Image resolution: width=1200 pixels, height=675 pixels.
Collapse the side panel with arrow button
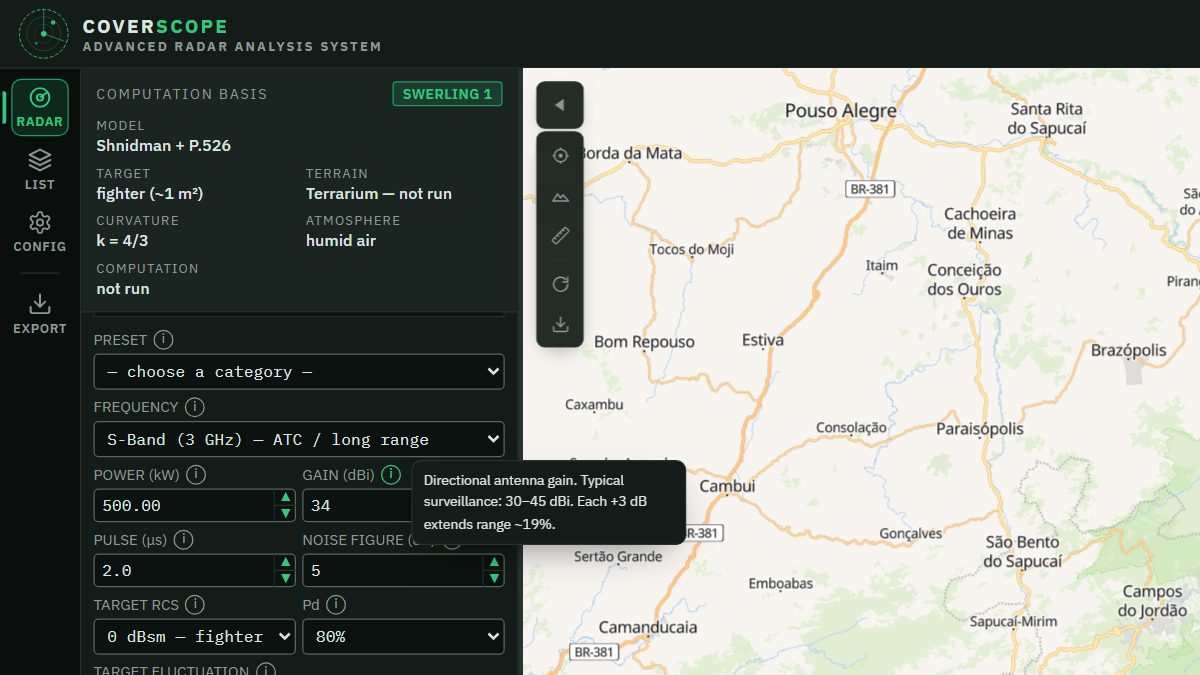pos(560,105)
